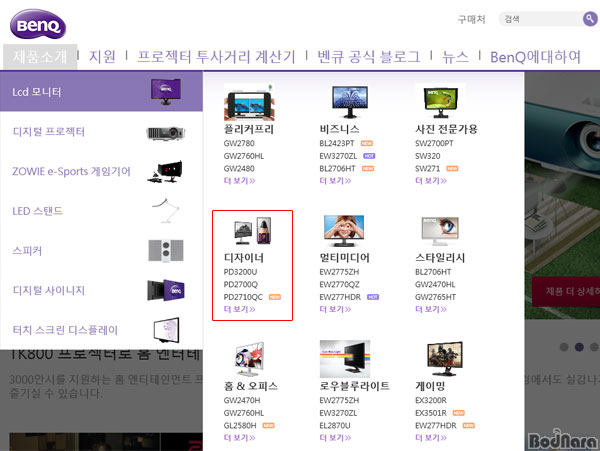Open the SW2700PT product link
Image resolution: width=600 pixels, height=451 pixels.
(434, 143)
